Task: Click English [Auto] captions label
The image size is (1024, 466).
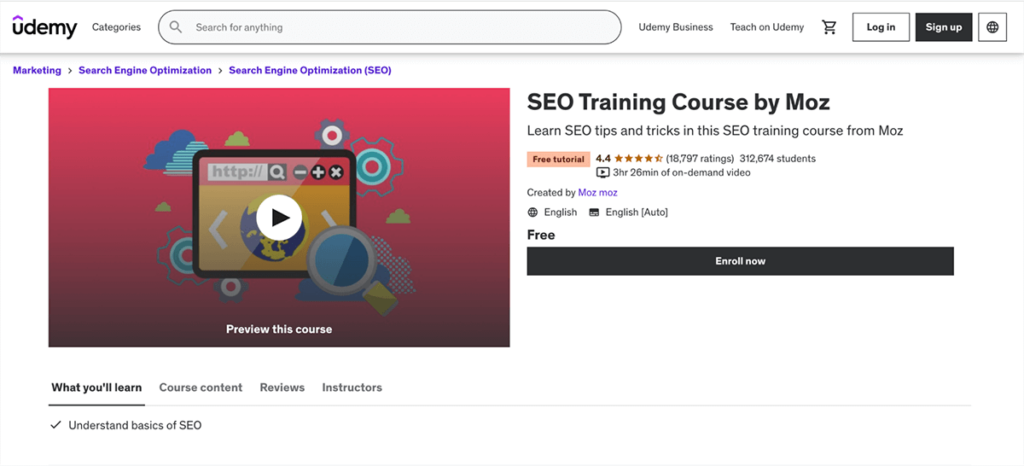Action: point(637,212)
